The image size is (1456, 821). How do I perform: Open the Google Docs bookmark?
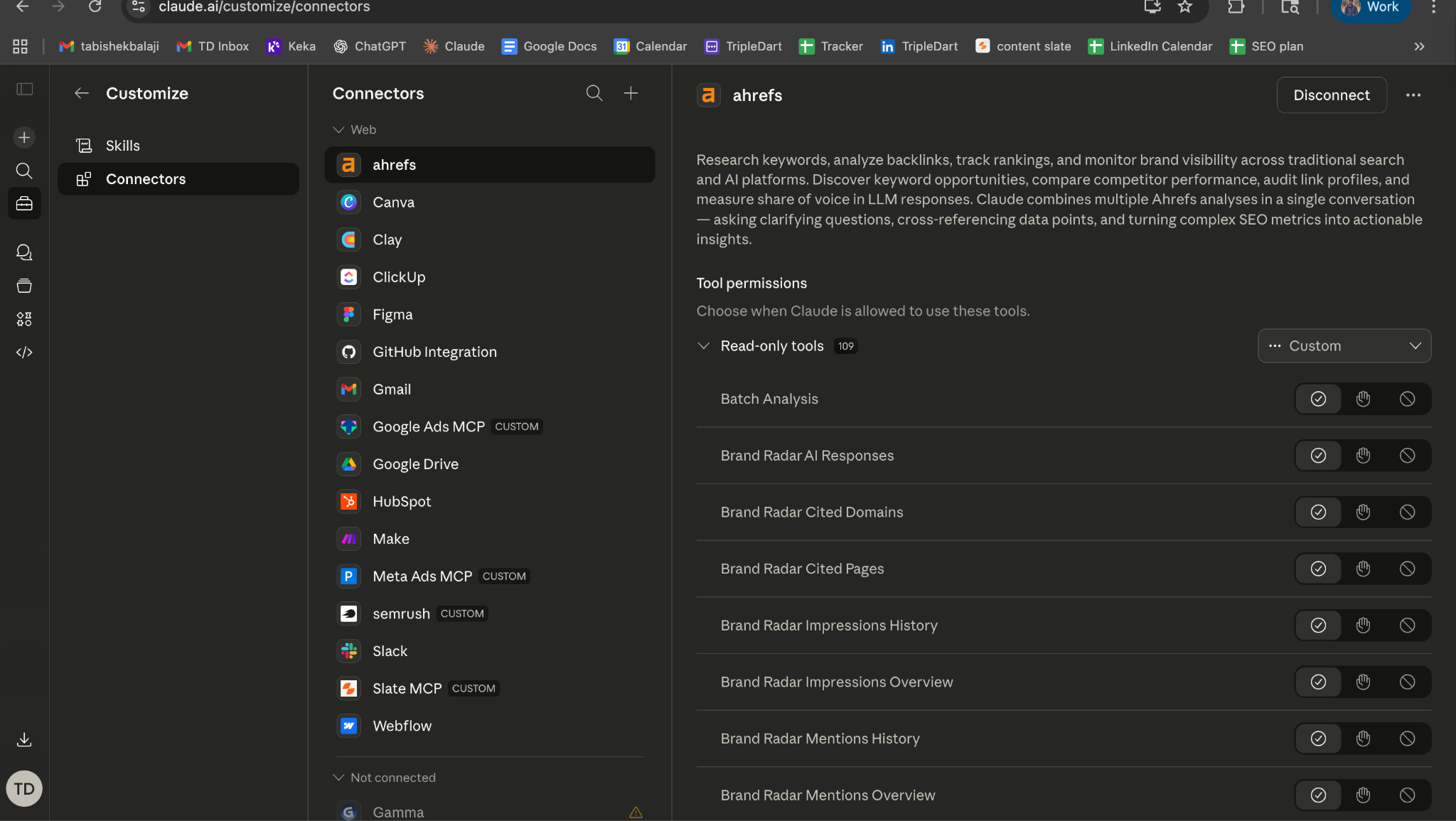pyautogui.click(x=549, y=46)
